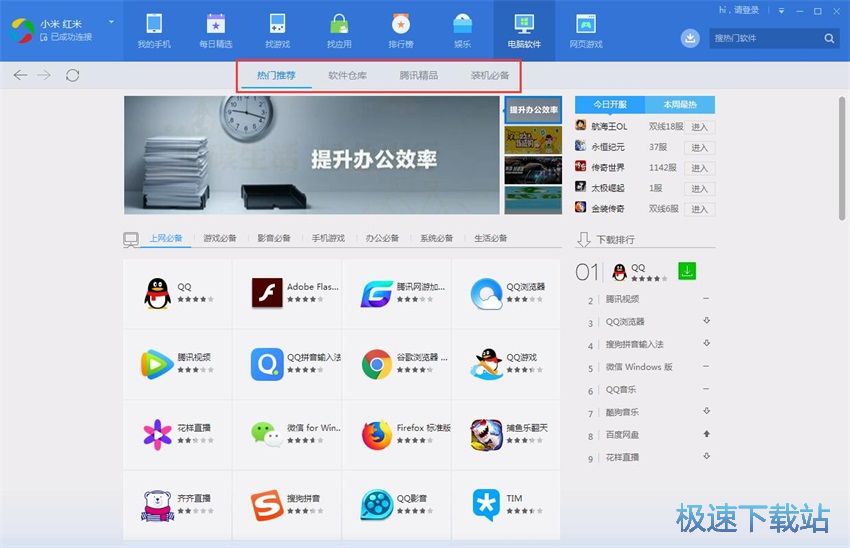
Task: Go forward with the right arrow
Action: [44, 75]
